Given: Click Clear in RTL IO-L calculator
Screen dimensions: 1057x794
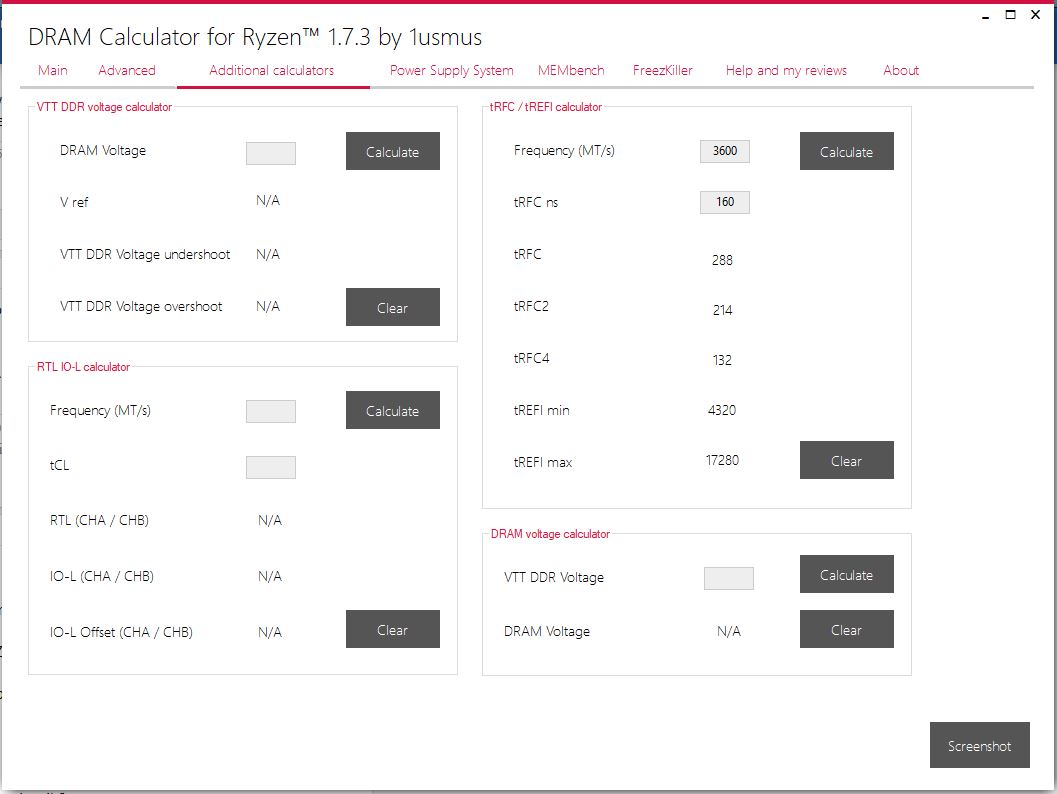Looking at the screenshot, I should [392, 629].
